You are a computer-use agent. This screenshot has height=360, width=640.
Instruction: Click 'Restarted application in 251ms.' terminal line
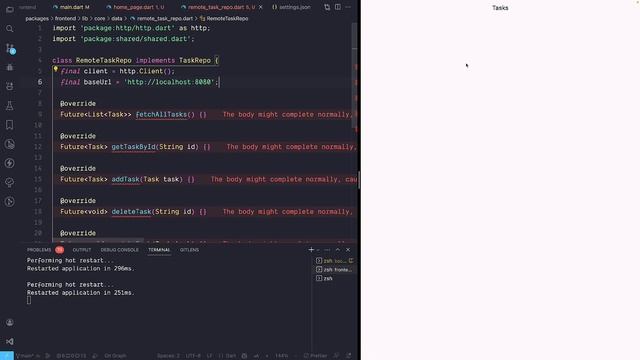(x=80, y=293)
